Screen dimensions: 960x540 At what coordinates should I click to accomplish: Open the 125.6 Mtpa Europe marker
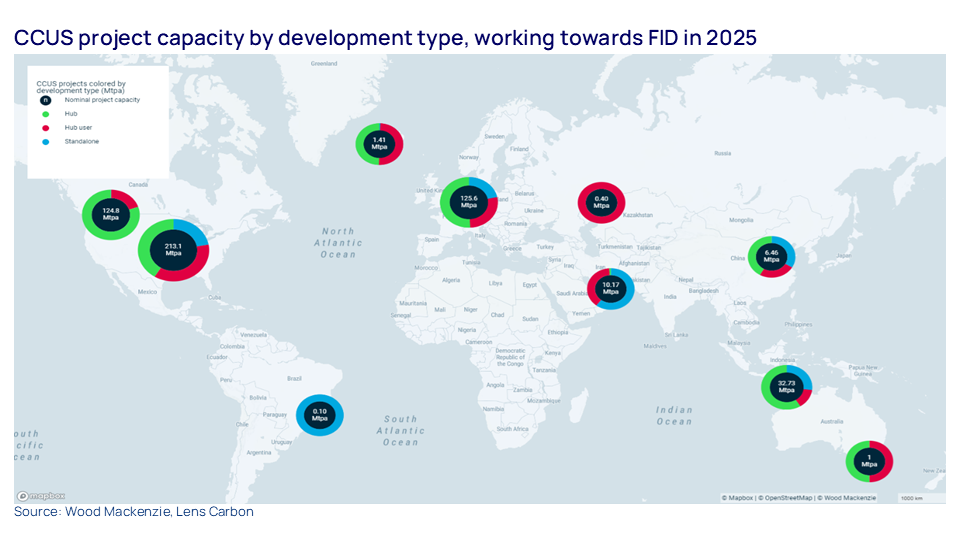pyautogui.click(x=469, y=201)
